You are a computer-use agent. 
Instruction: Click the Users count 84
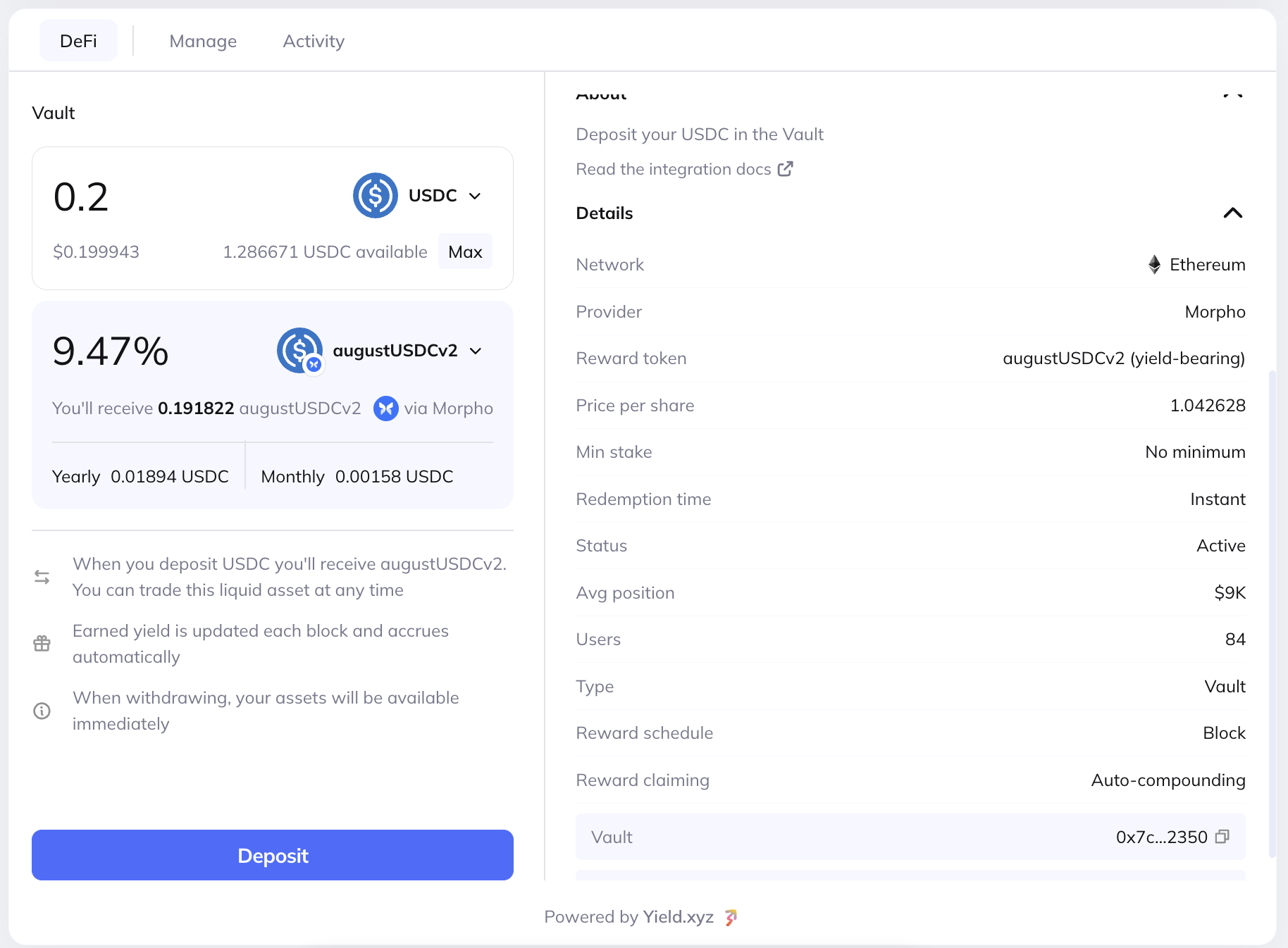click(1235, 640)
